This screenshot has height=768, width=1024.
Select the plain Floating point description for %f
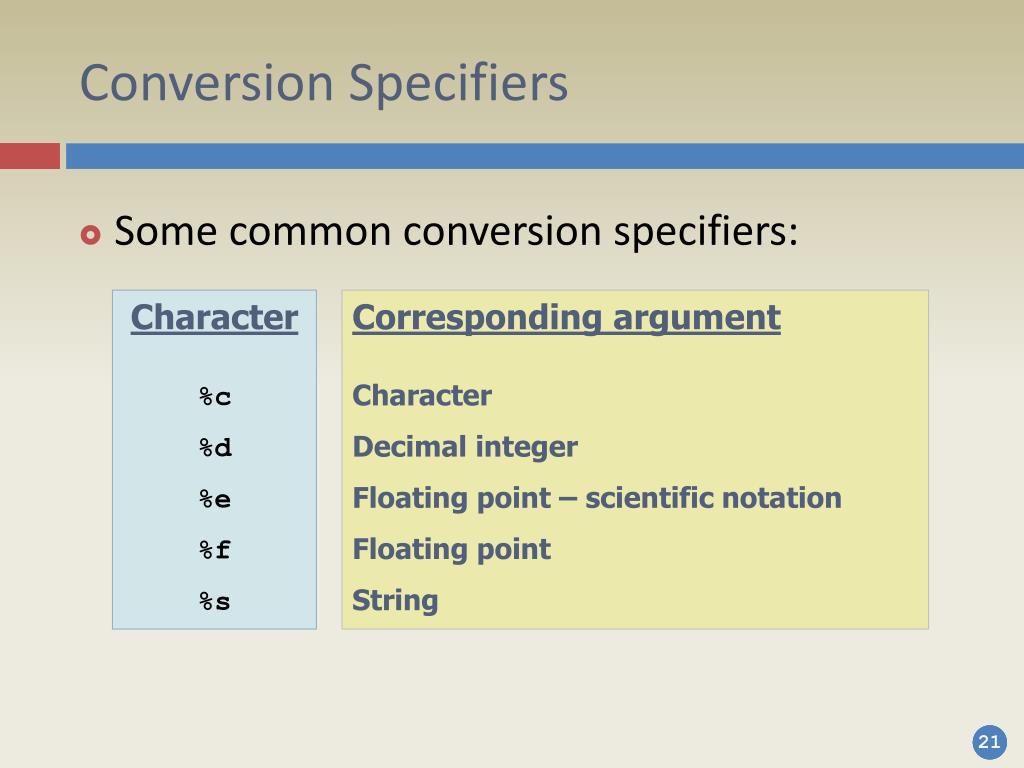point(451,550)
